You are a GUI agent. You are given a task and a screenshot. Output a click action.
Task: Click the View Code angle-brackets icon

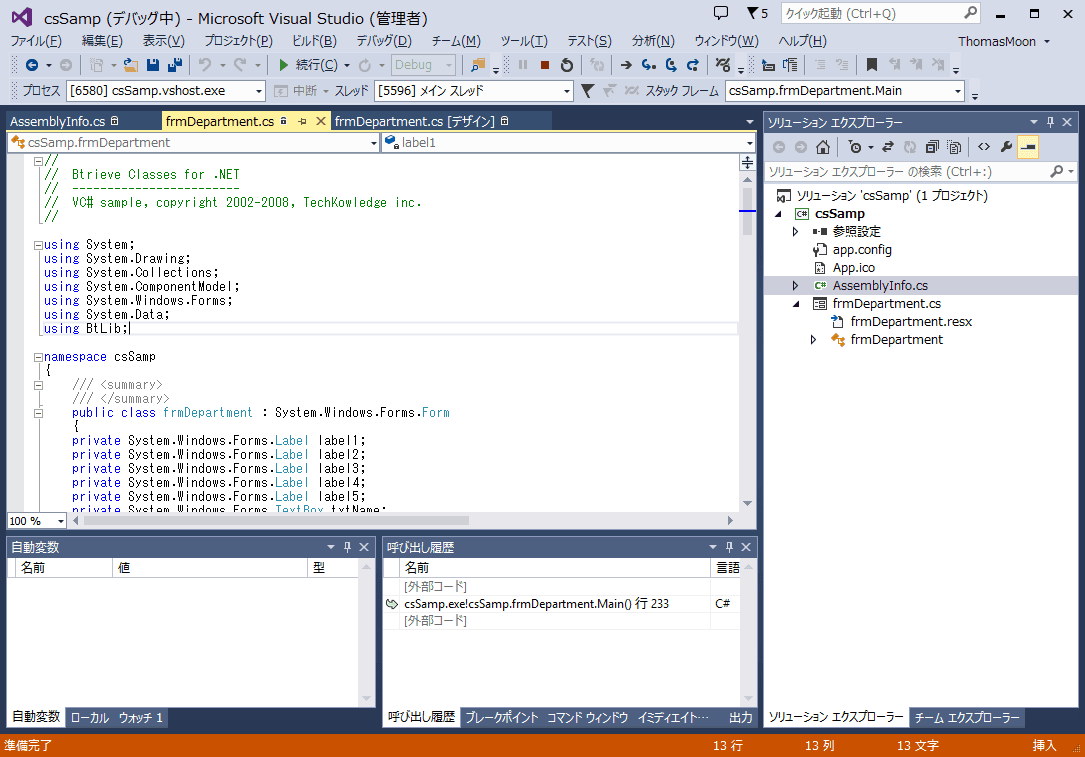[x=984, y=147]
